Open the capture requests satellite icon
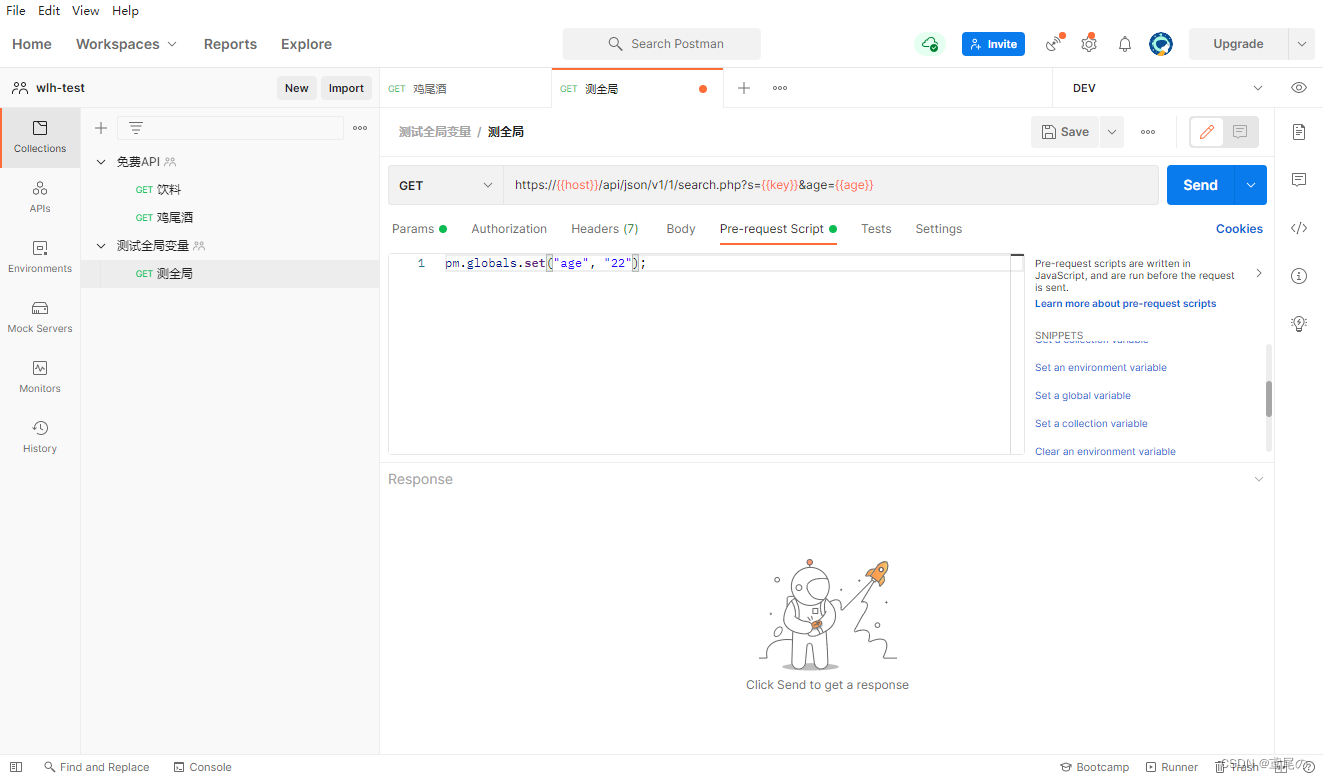 (x=1053, y=44)
